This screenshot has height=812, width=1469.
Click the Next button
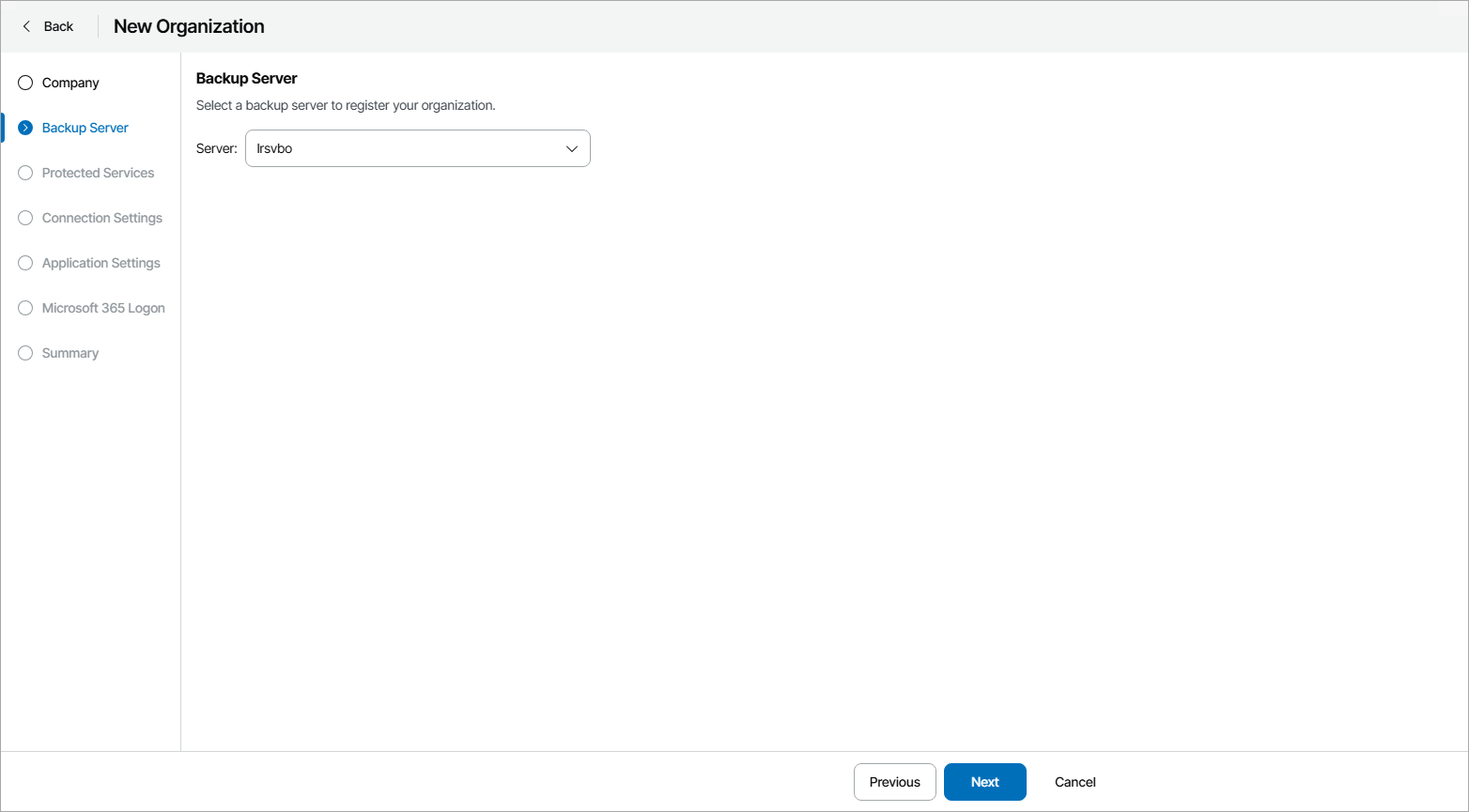pyautogui.click(x=984, y=782)
